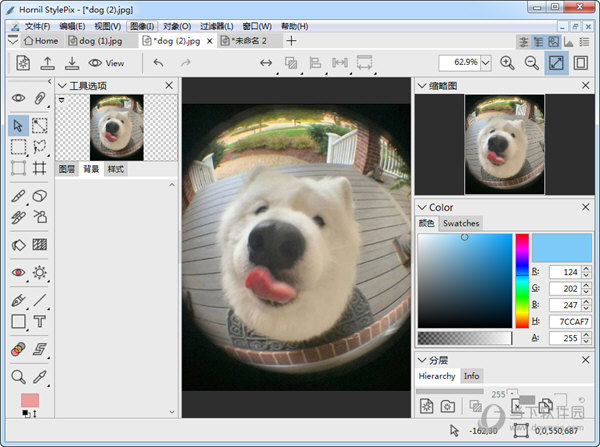Click the hex value field 7CCAF7
600x447 pixels.
click(570, 322)
